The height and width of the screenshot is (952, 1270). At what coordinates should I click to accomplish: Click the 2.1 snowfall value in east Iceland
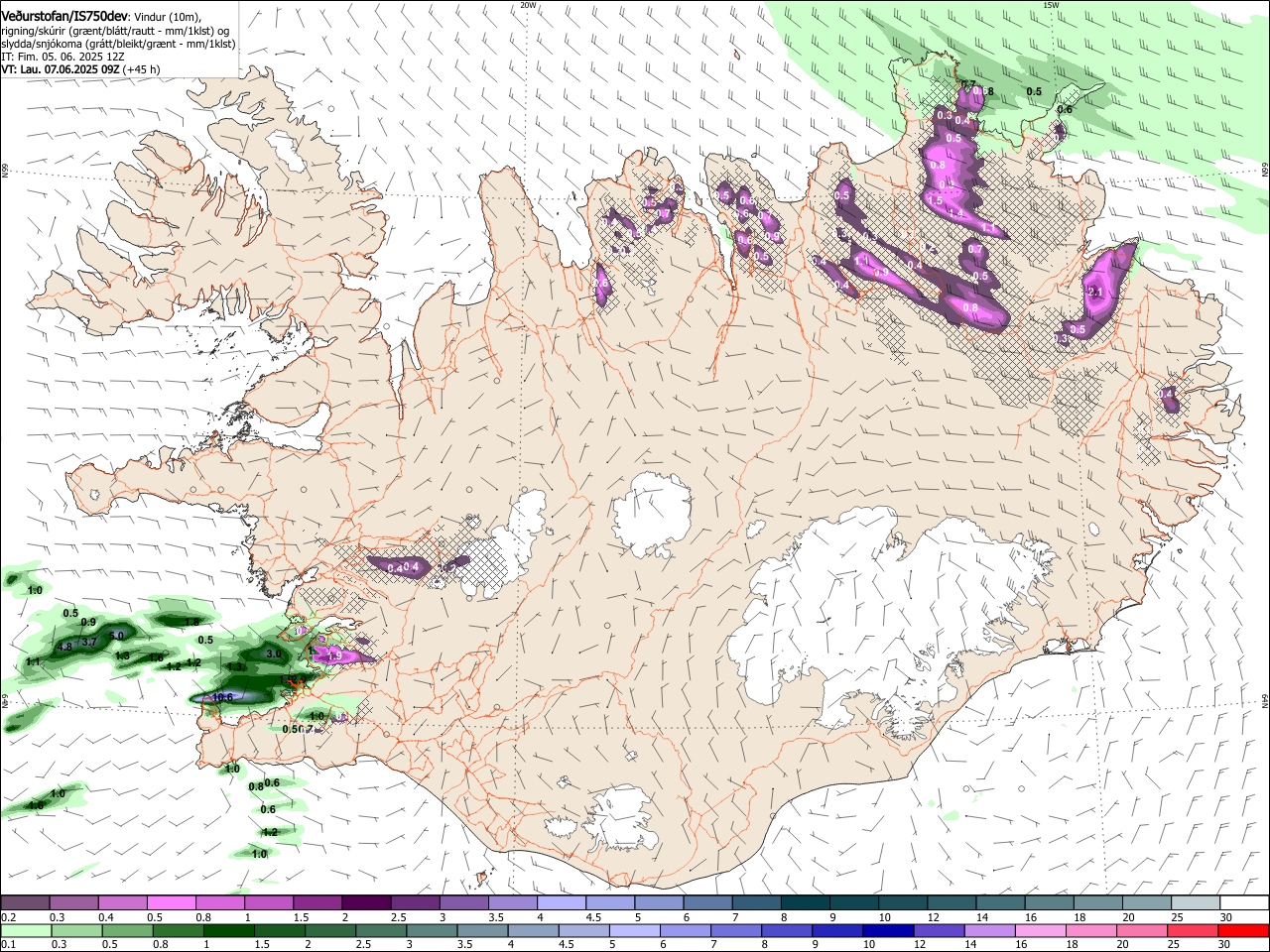1095,293
